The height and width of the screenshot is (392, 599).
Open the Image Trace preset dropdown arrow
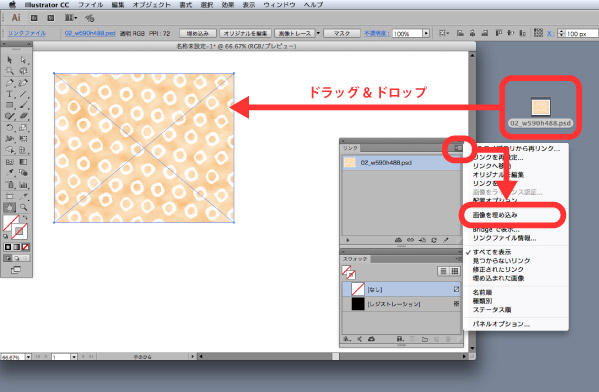coord(318,34)
